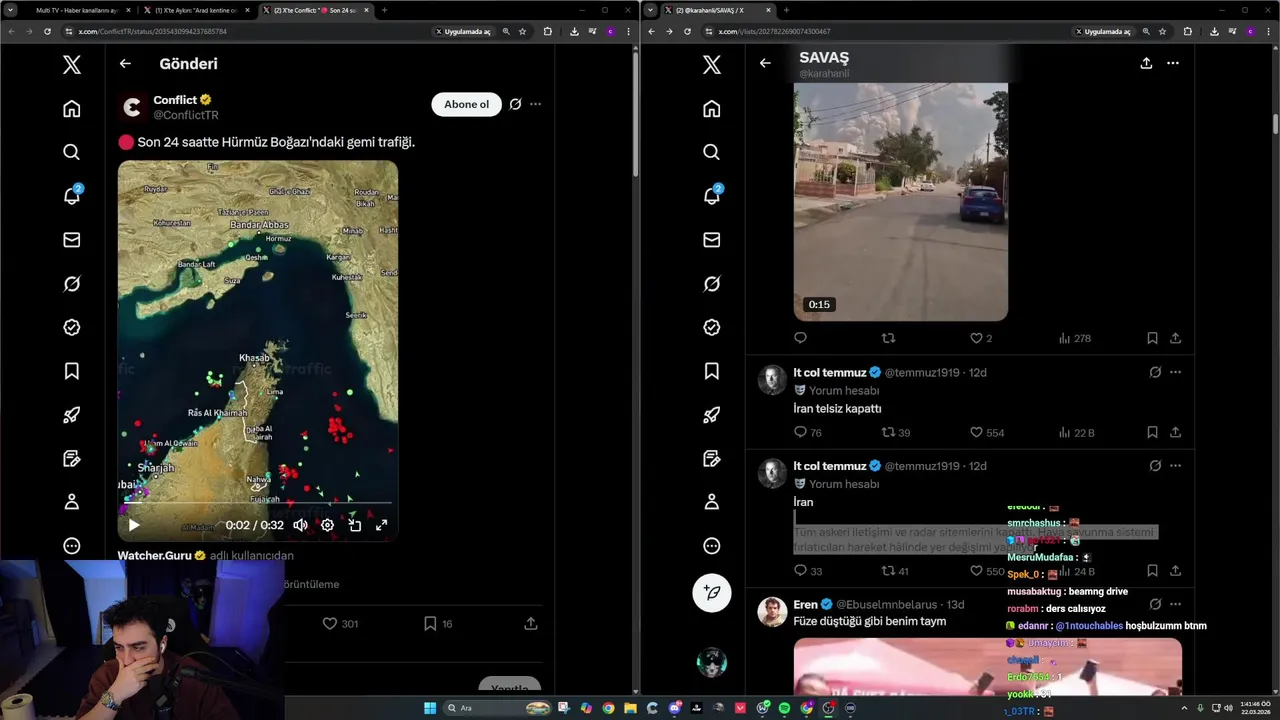
Task: Open Grok in the right window's sidebar
Action: pyautogui.click(x=711, y=284)
